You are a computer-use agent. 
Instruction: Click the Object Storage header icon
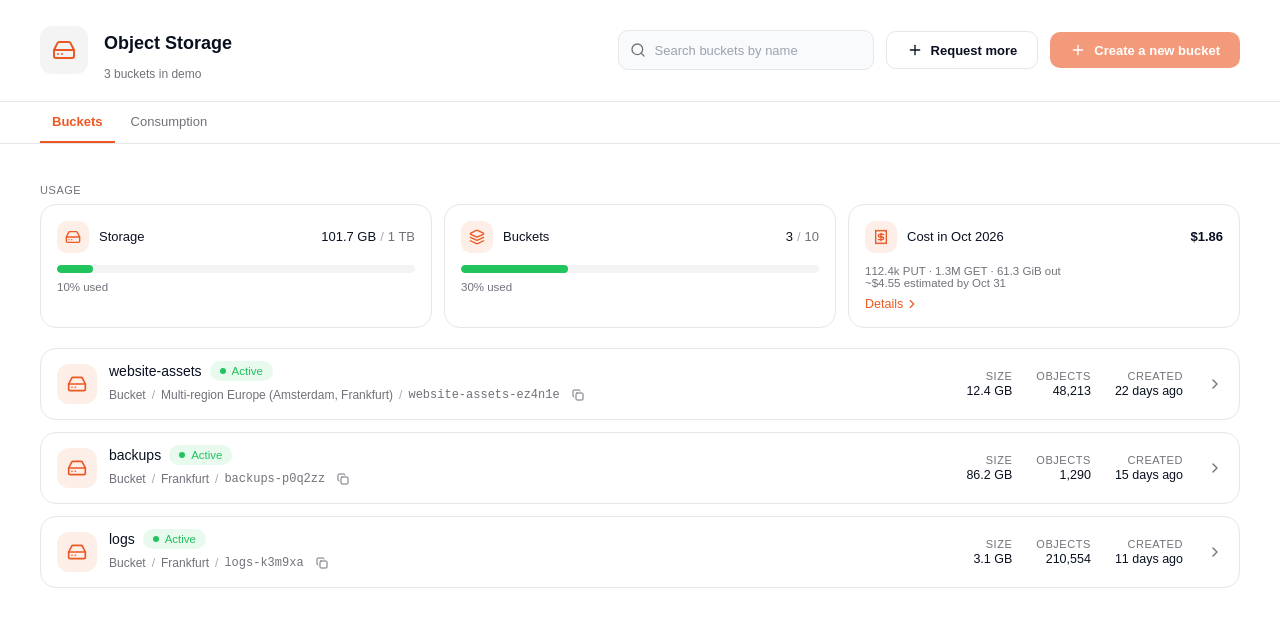pyautogui.click(x=64, y=50)
